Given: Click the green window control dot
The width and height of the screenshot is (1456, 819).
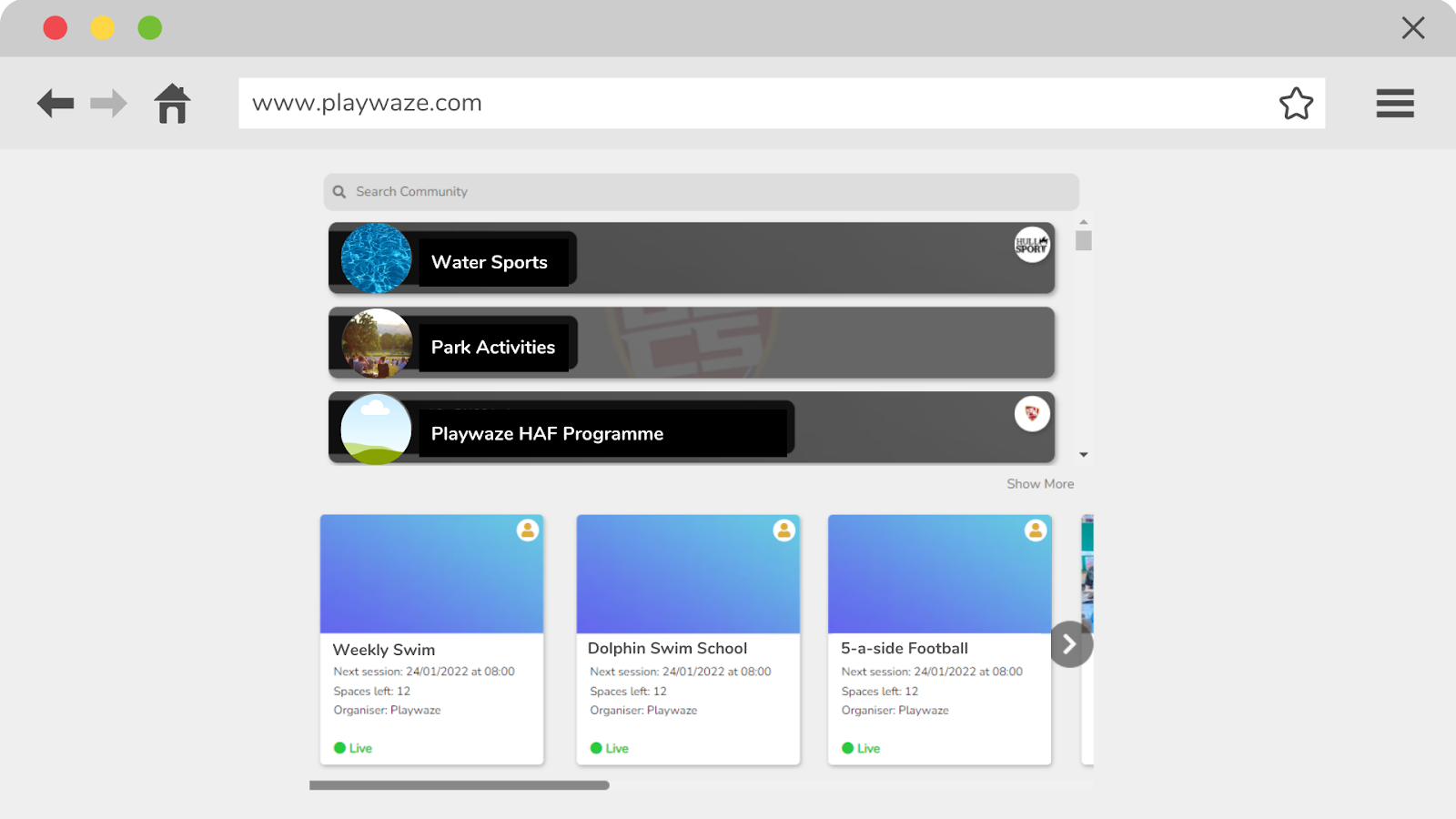Looking at the screenshot, I should 150,28.
